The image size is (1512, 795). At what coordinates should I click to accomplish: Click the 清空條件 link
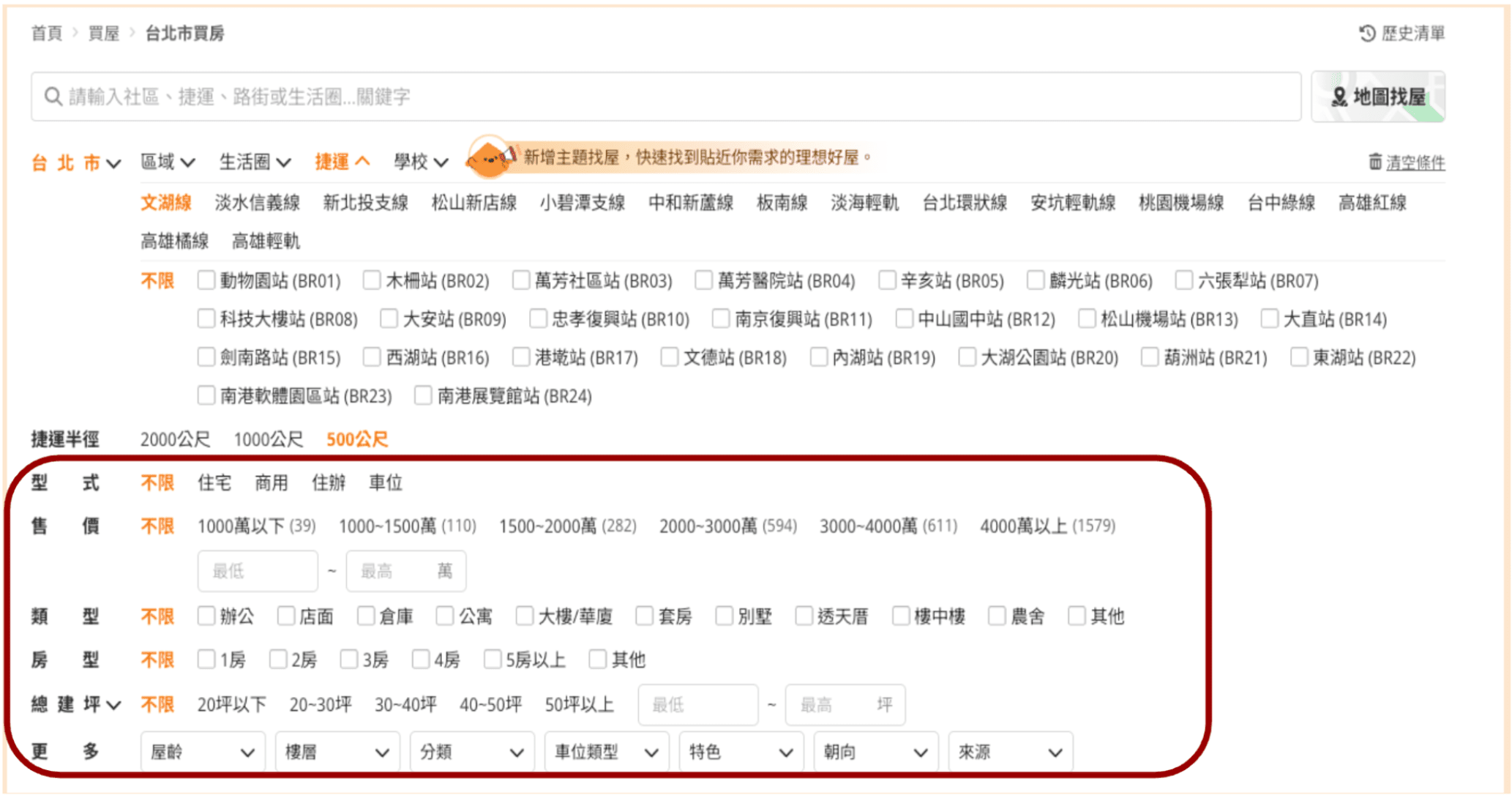pos(1415,163)
